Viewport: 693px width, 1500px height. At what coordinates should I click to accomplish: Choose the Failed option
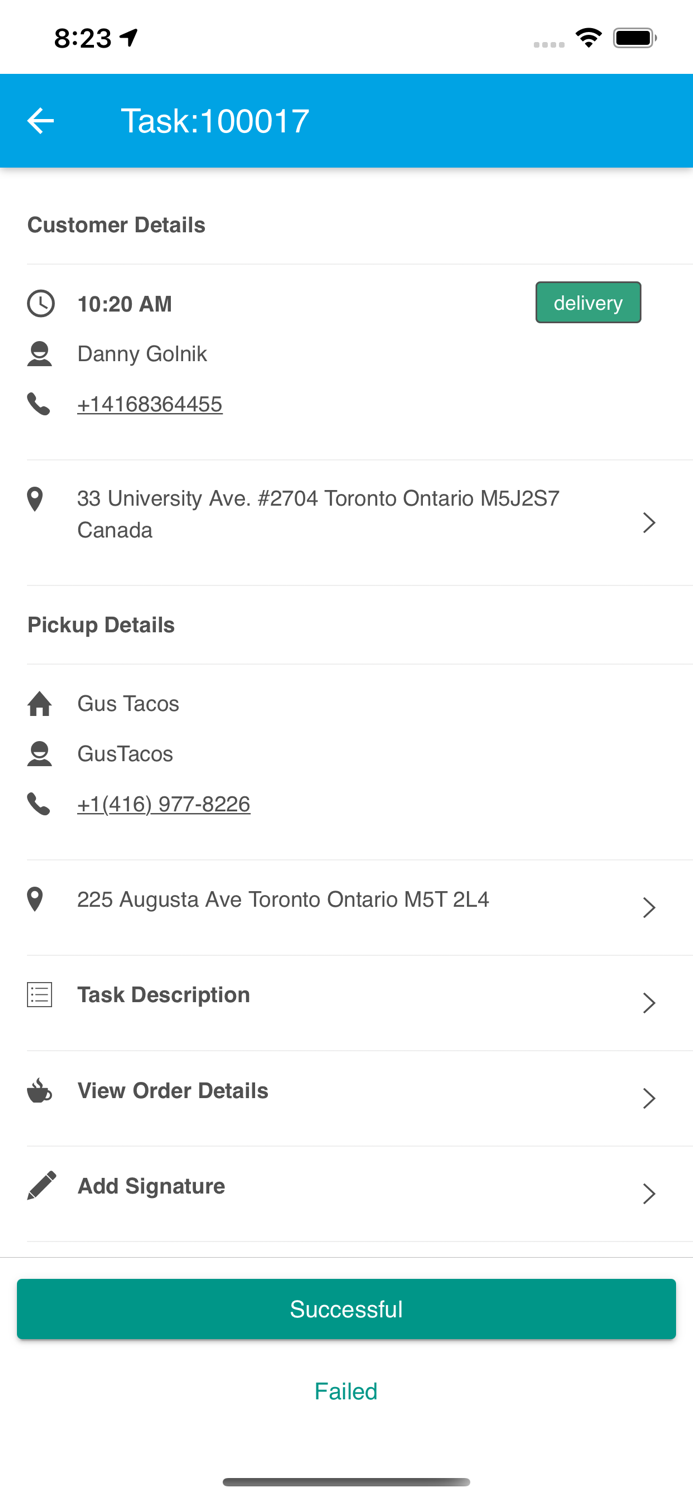point(346,1391)
